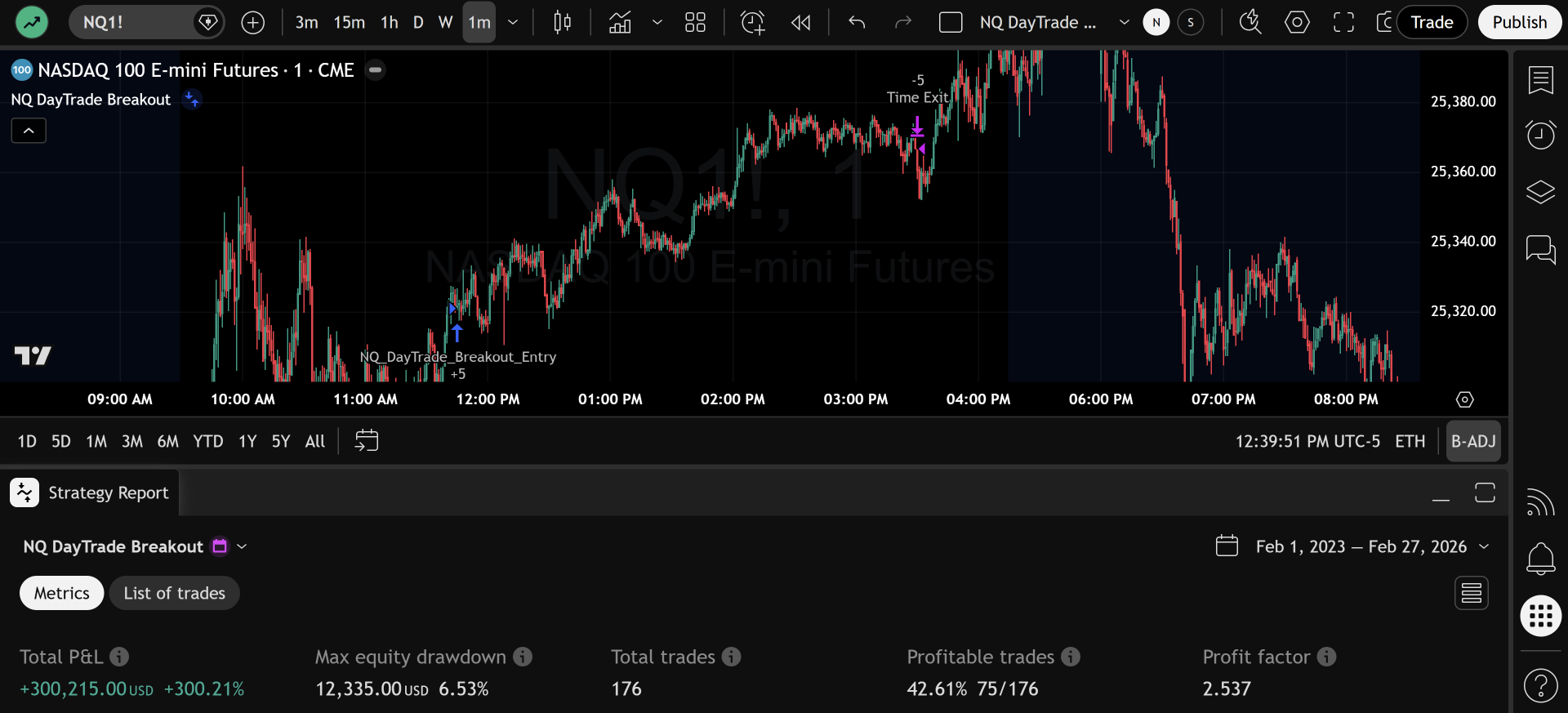Expand the layout management dropdown chevron

(x=1124, y=22)
